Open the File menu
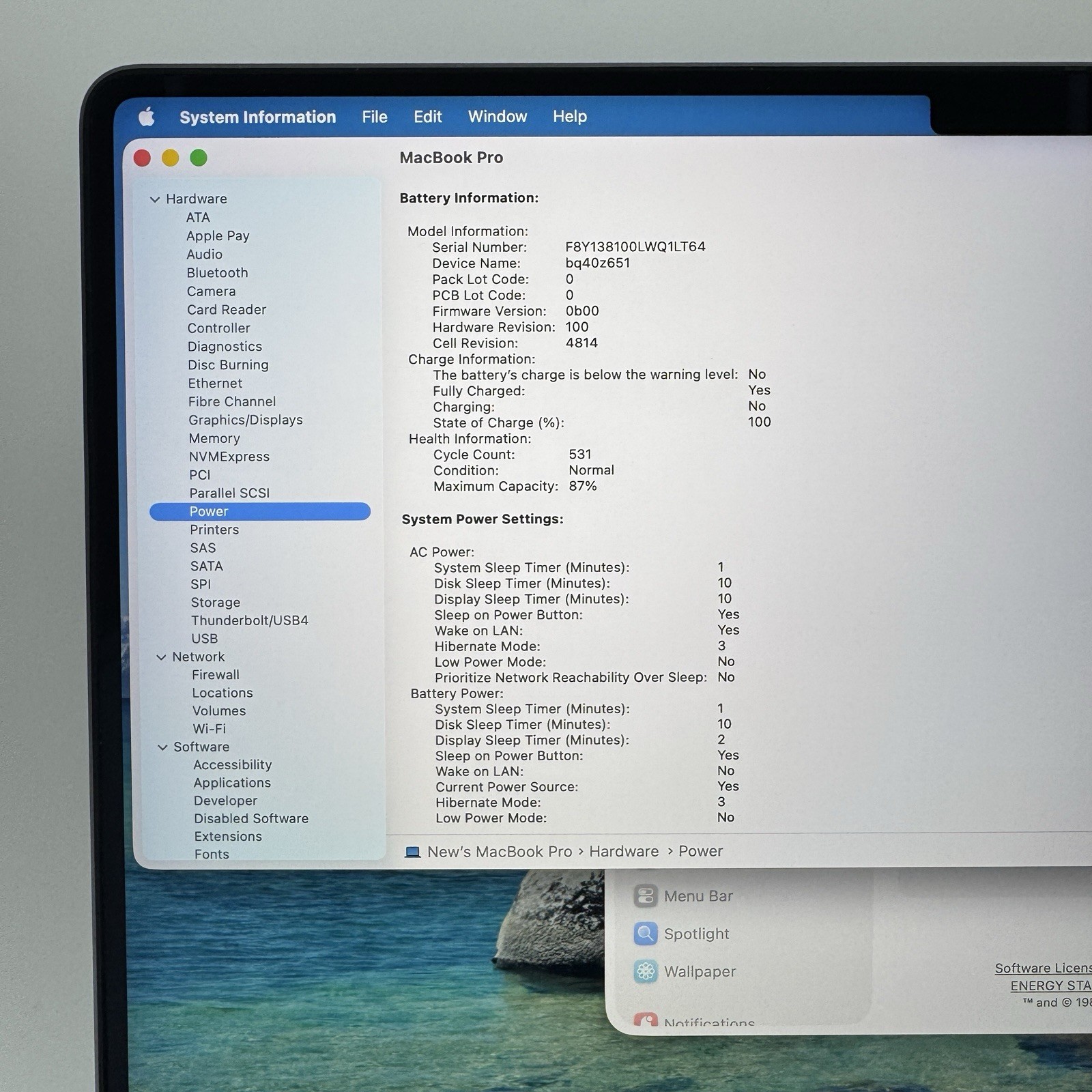This screenshot has height=1092, width=1092. [x=375, y=117]
